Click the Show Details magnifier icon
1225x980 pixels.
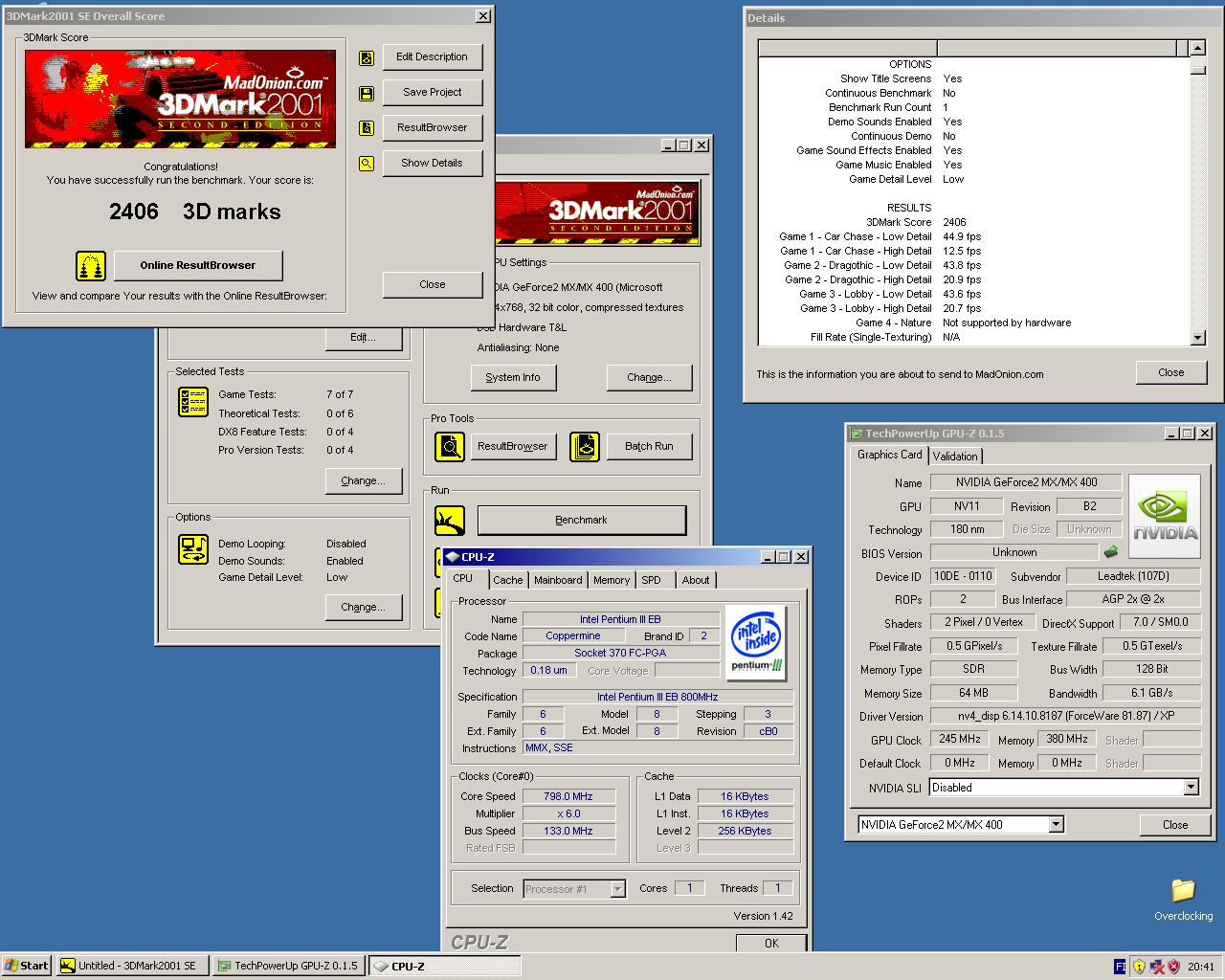(x=367, y=164)
